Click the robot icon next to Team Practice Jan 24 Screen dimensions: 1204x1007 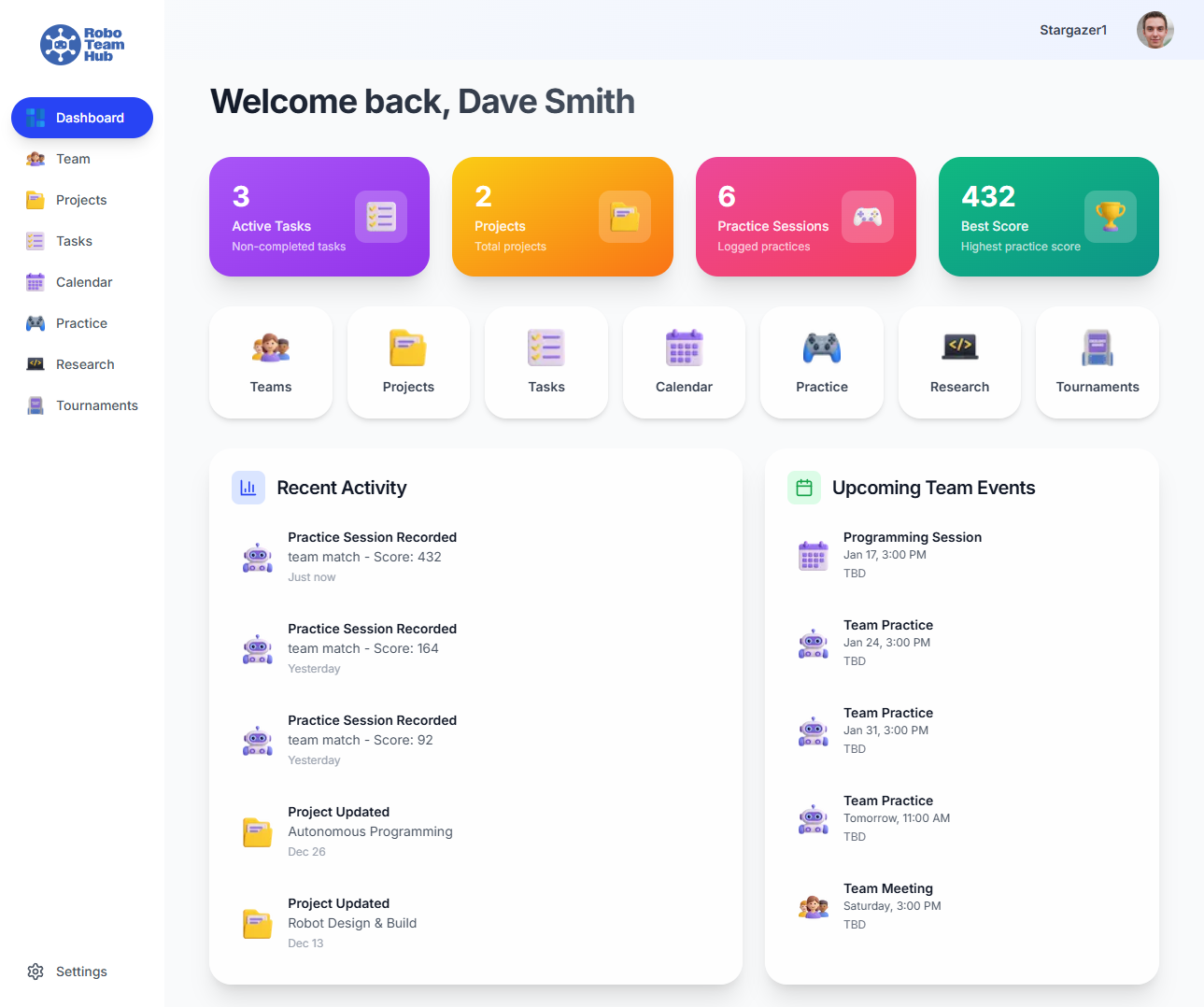(813, 643)
